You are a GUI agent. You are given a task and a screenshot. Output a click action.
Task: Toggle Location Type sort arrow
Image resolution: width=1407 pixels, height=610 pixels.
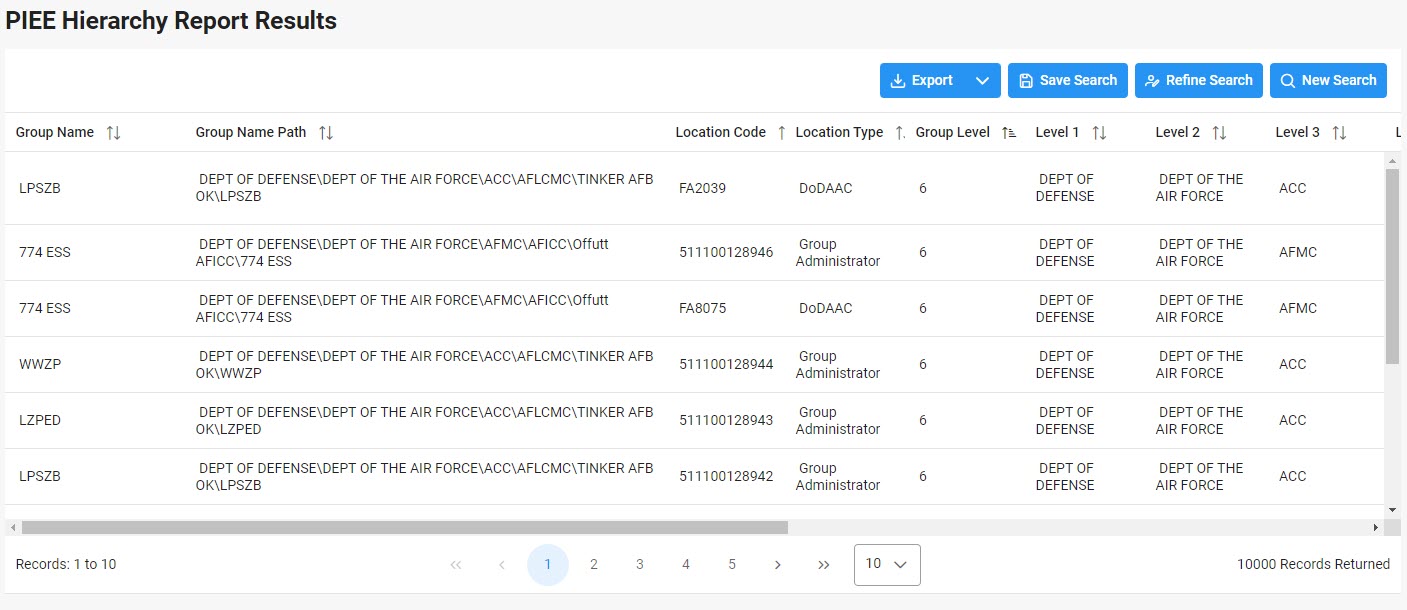click(x=899, y=133)
